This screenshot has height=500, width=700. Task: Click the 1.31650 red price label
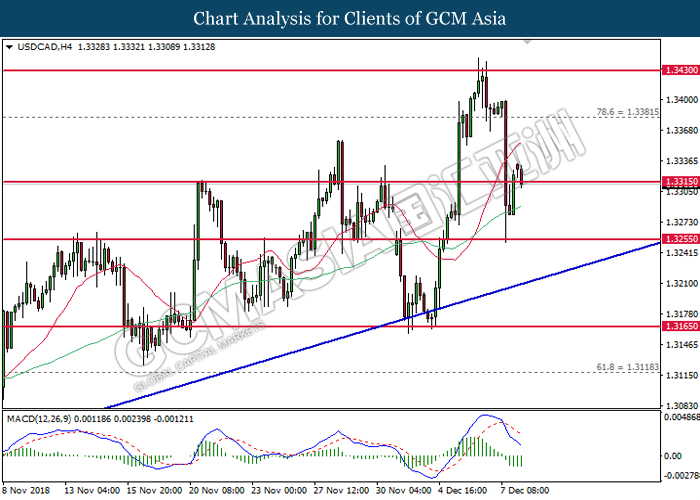681,326
